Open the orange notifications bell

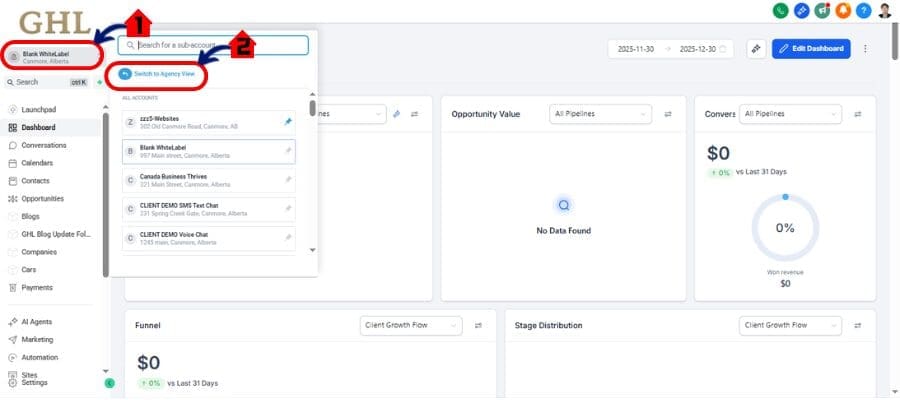coord(844,11)
